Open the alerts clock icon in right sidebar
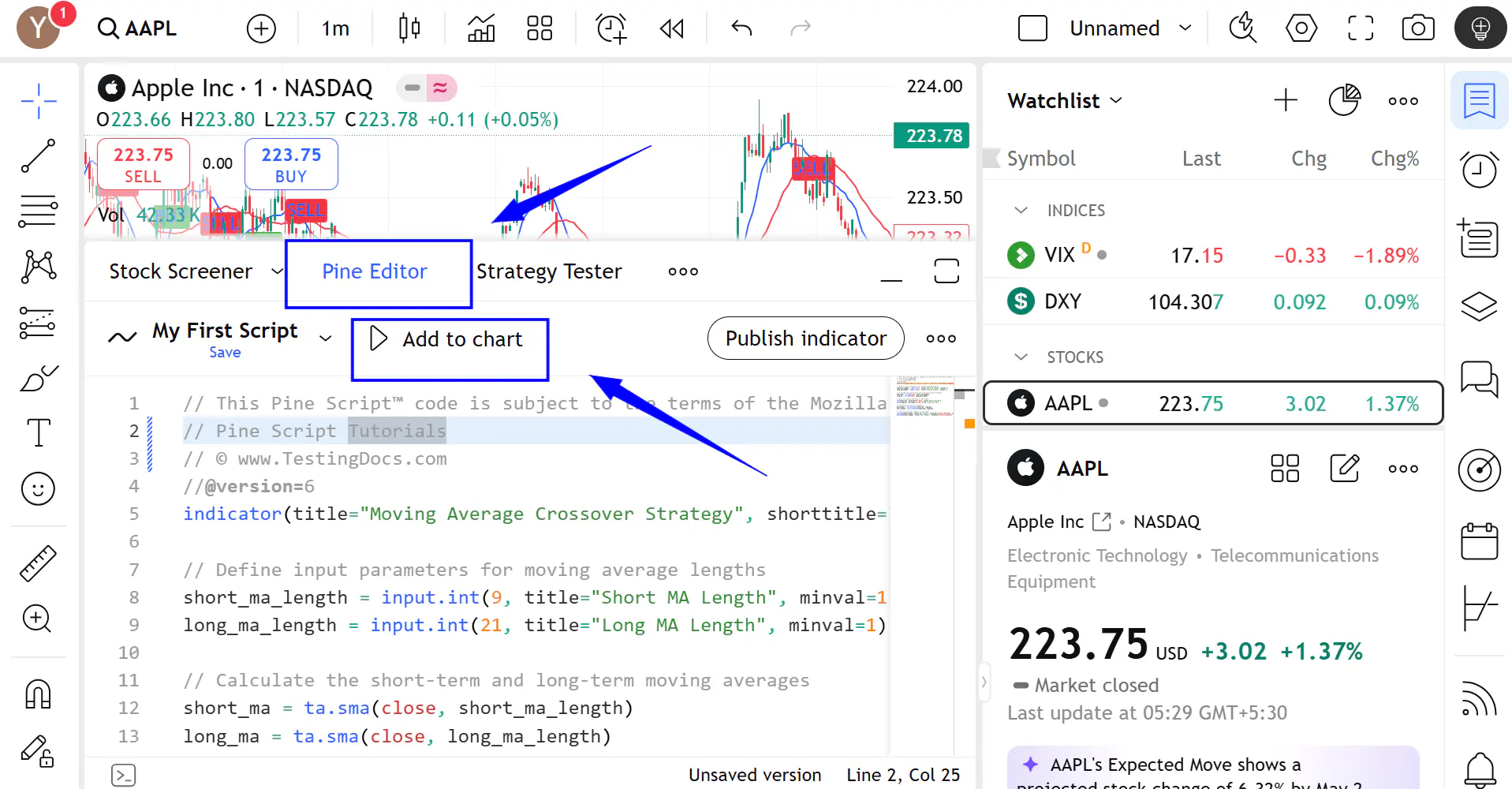1512x789 pixels. pos(1479,170)
